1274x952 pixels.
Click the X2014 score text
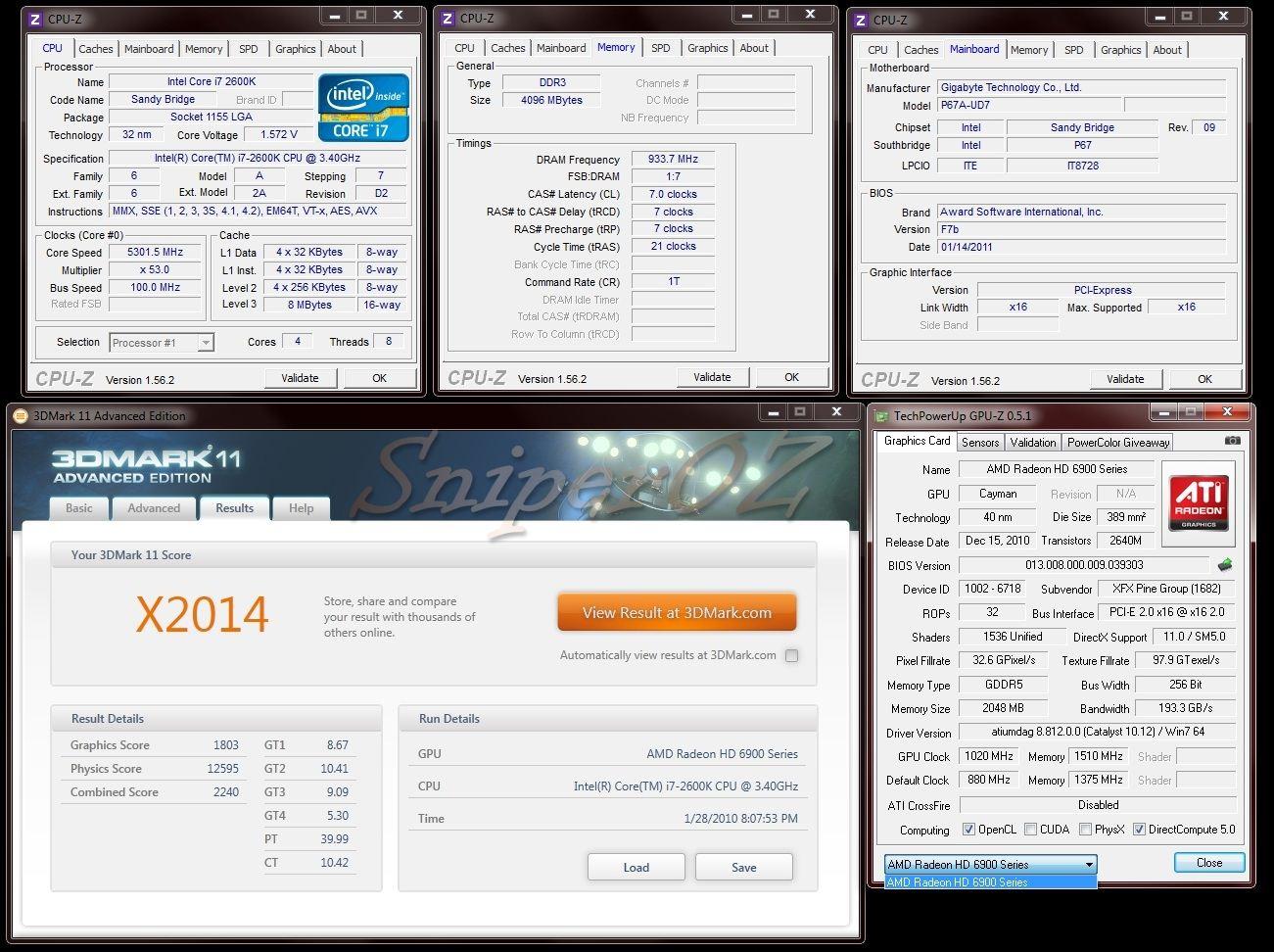point(202,614)
